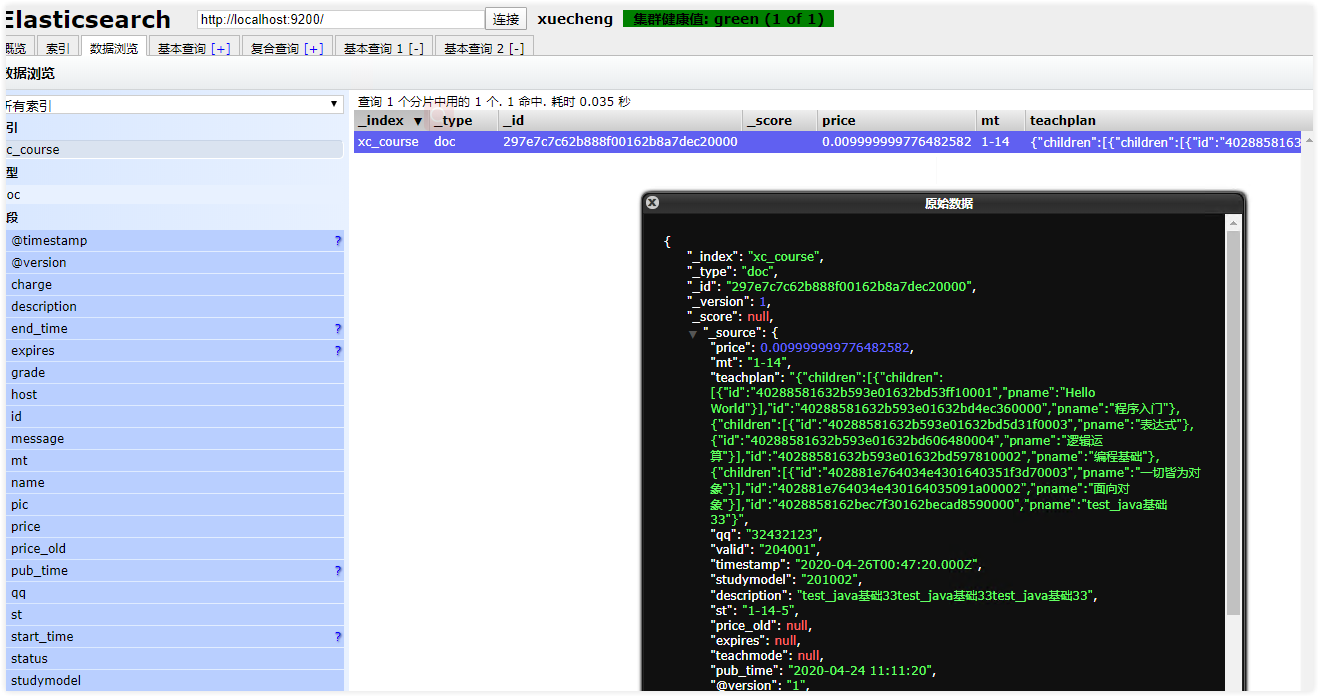1319x697 pixels.
Task: Click the "valid": "204001" JSON line
Action: tap(765, 550)
